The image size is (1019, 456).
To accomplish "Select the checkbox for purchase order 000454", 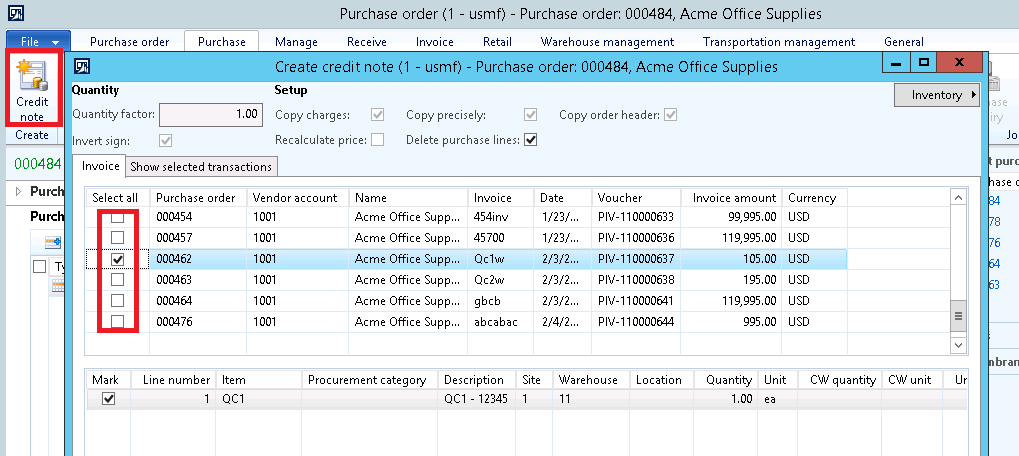I will click(118, 217).
